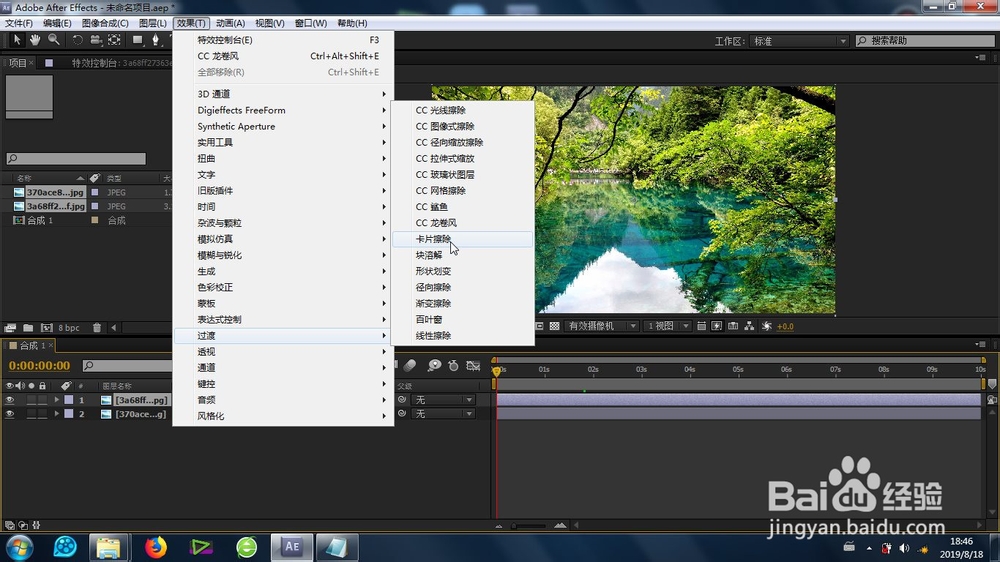Choose 线性擦除 transition effect
Screen dimensions: 1000x562
pyautogui.click(x=462, y=336)
